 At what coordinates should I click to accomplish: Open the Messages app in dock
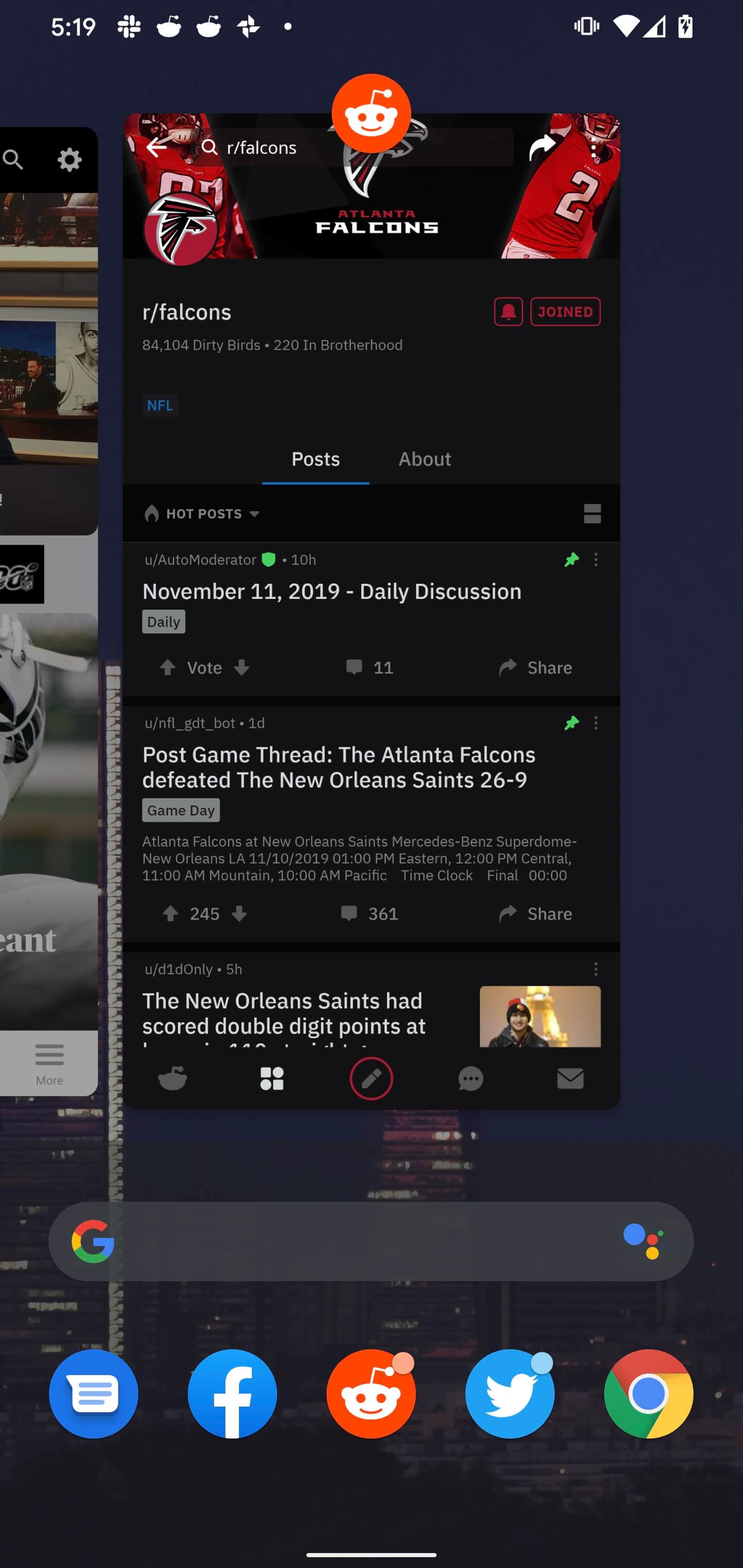[x=93, y=1394]
